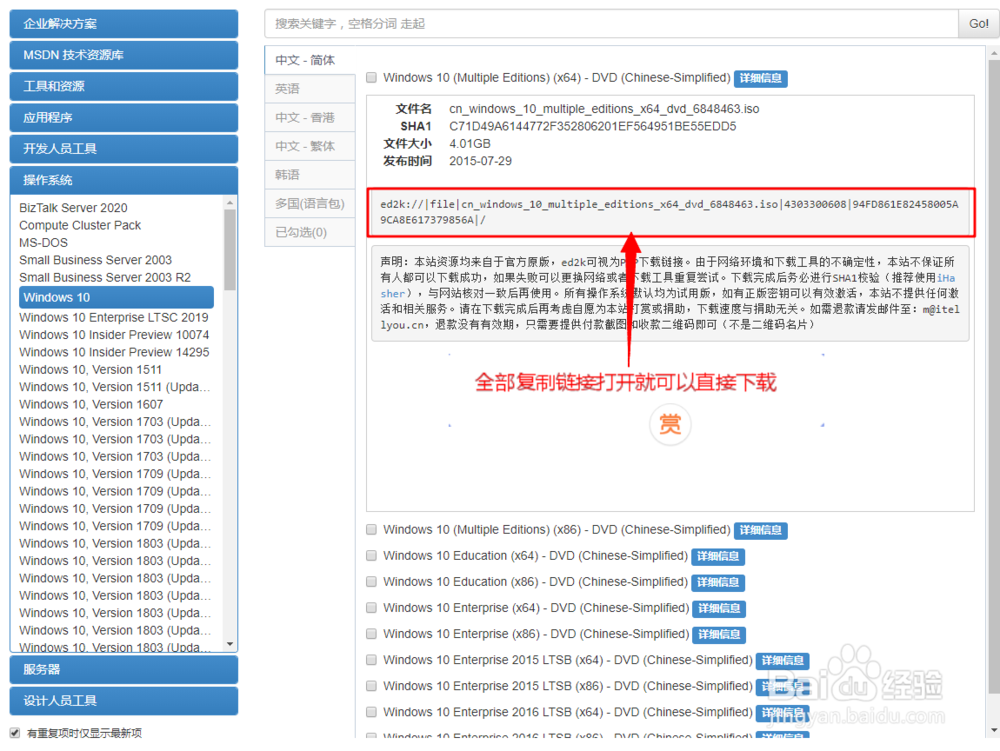Click the search keyword input field
Image resolution: width=1000 pixels, height=751 pixels.
coord(600,23)
